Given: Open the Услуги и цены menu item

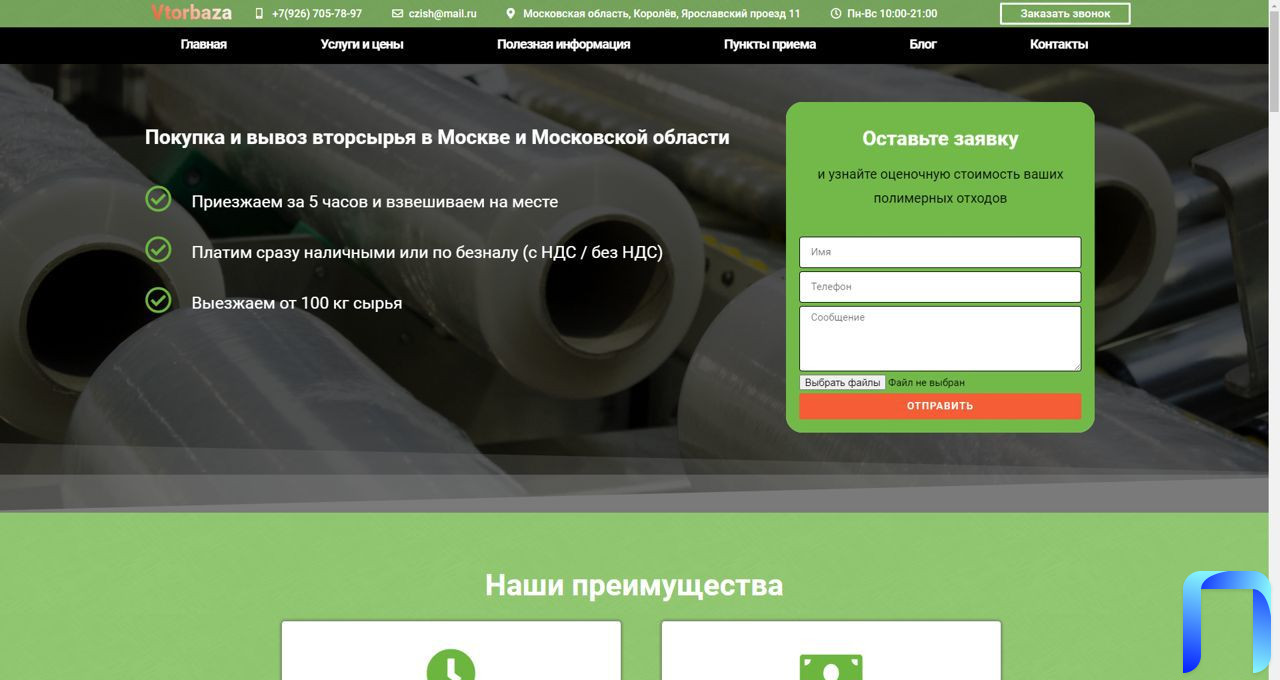Looking at the screenshot, I should click(x=362, y=44).
